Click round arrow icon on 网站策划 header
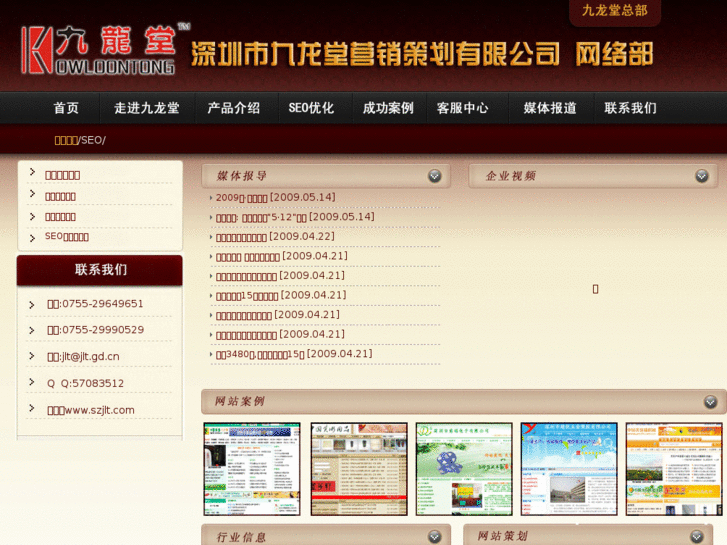727x545 pixels. [x=696, y=537]
